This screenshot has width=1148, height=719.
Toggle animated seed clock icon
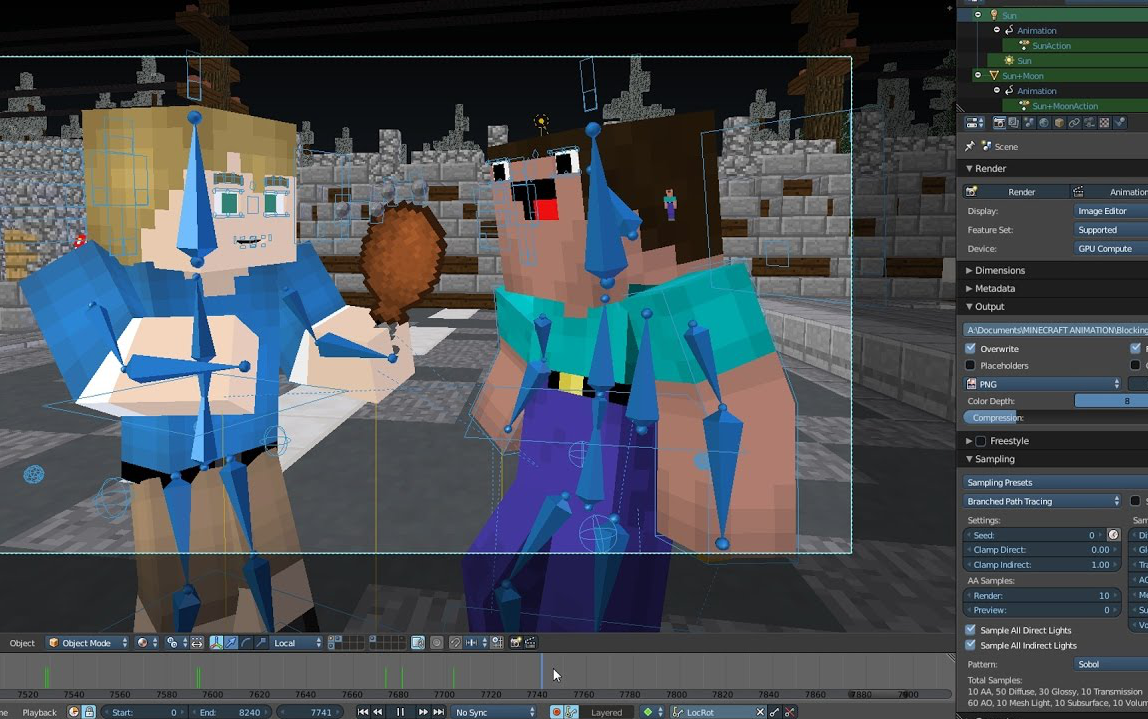(1114, 535)
